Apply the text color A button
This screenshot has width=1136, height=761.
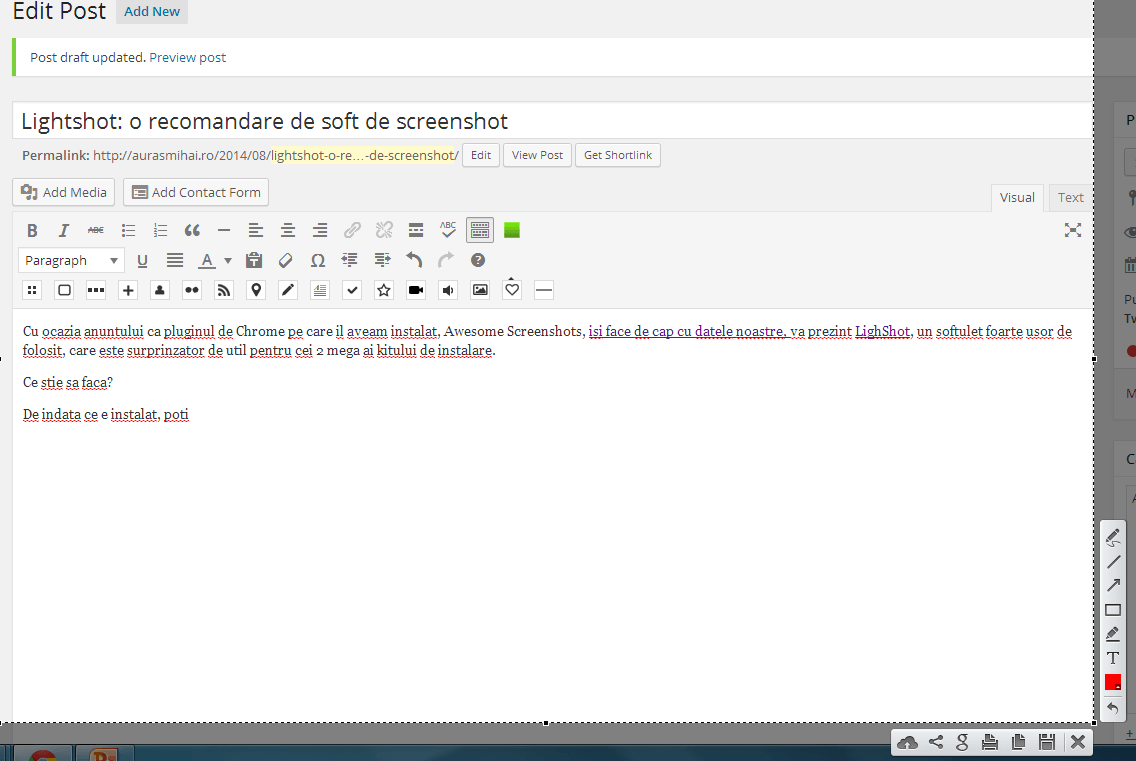(x=207, y=260)
